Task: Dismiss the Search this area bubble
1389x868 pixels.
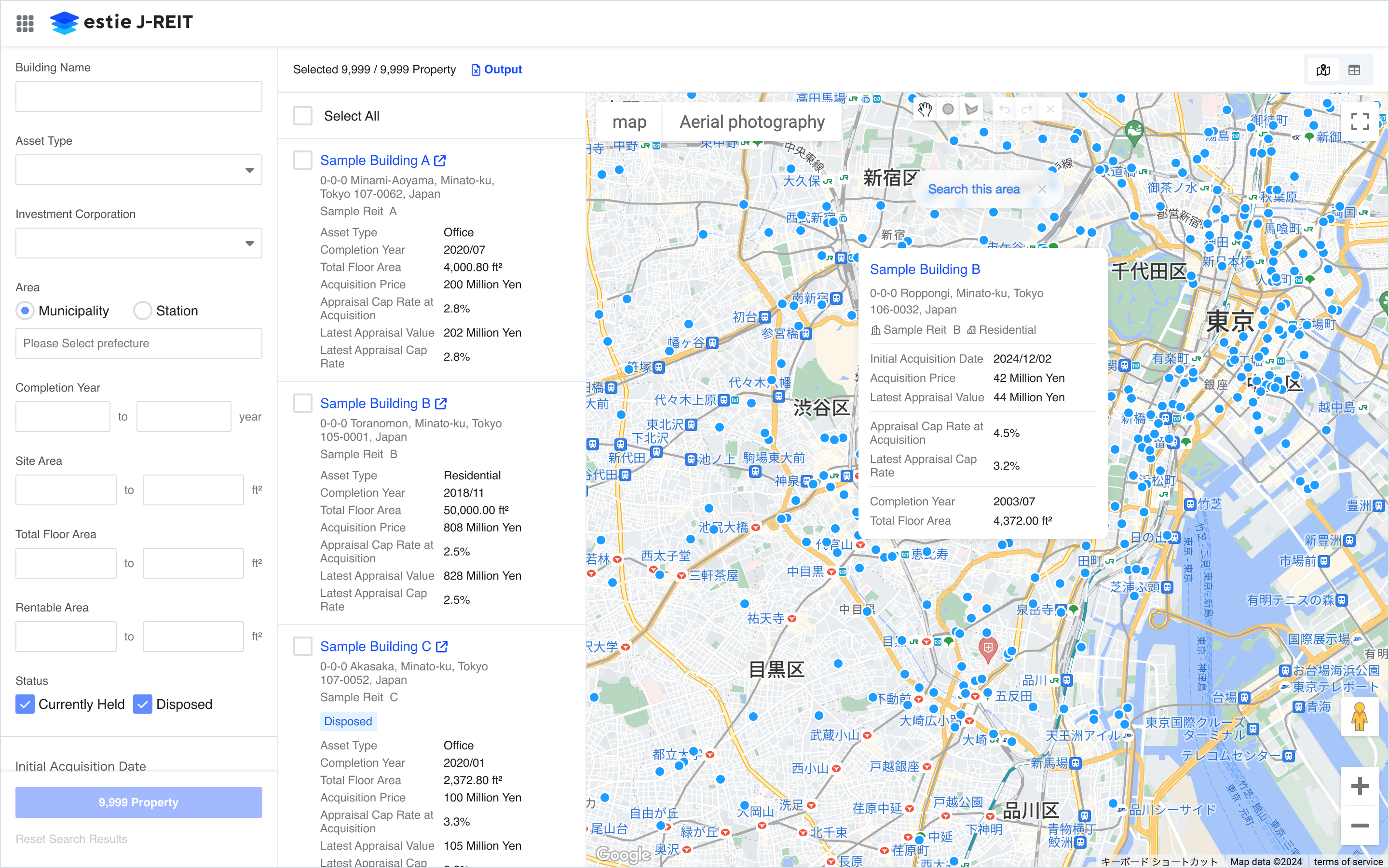Action: (x=1042, y=189)
